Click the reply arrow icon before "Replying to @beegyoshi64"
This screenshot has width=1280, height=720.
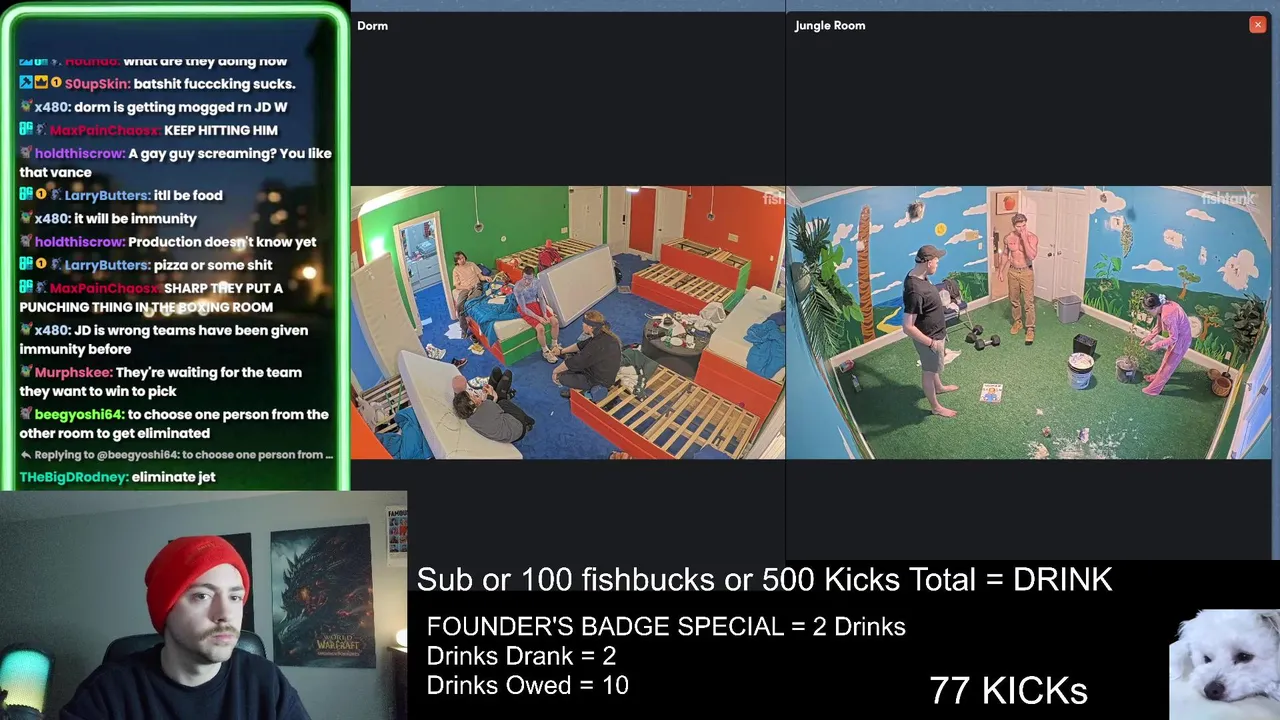pos(26,455)
